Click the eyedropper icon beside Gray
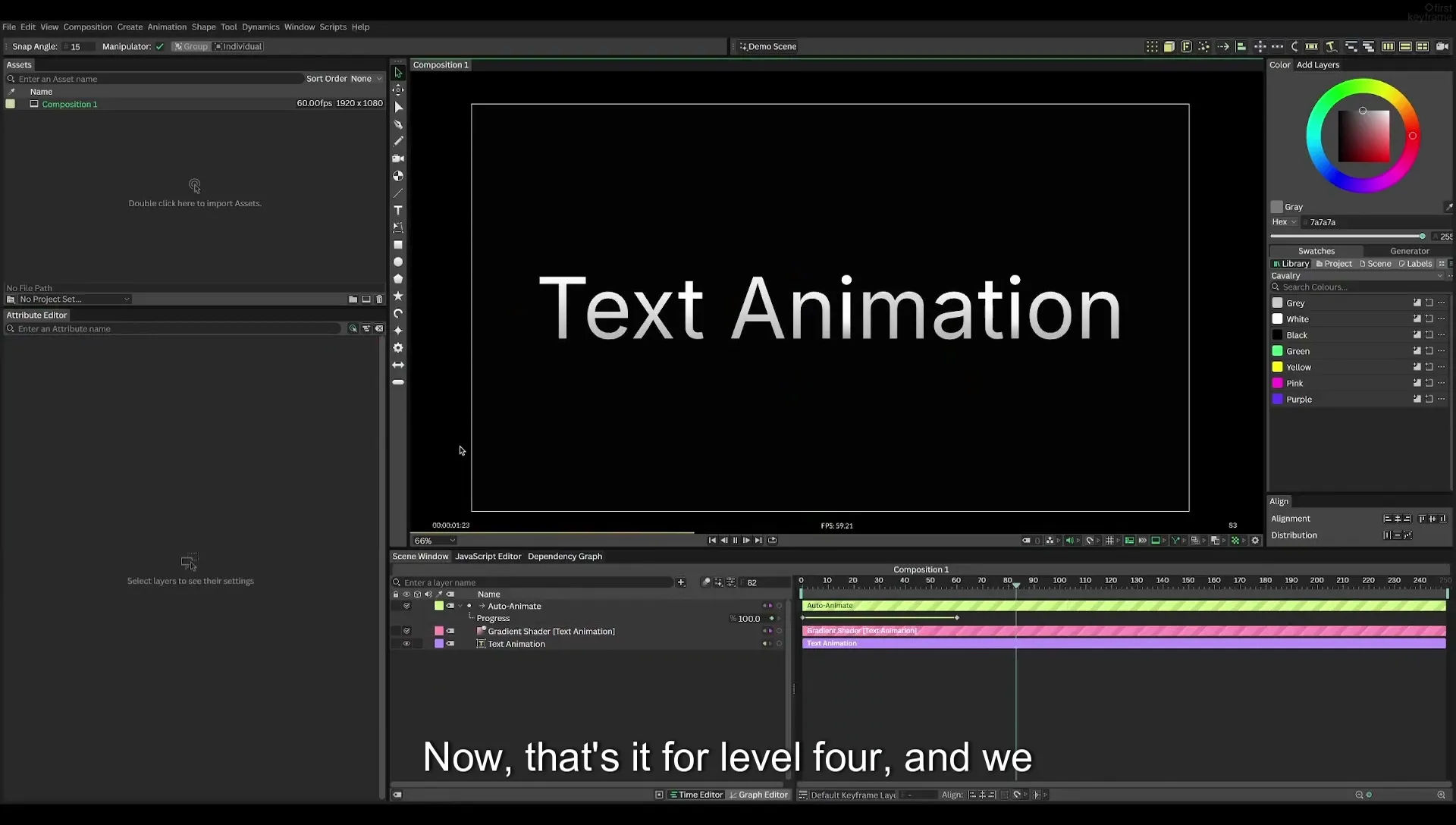1456x825 pixels. (x=1448, y=207)
